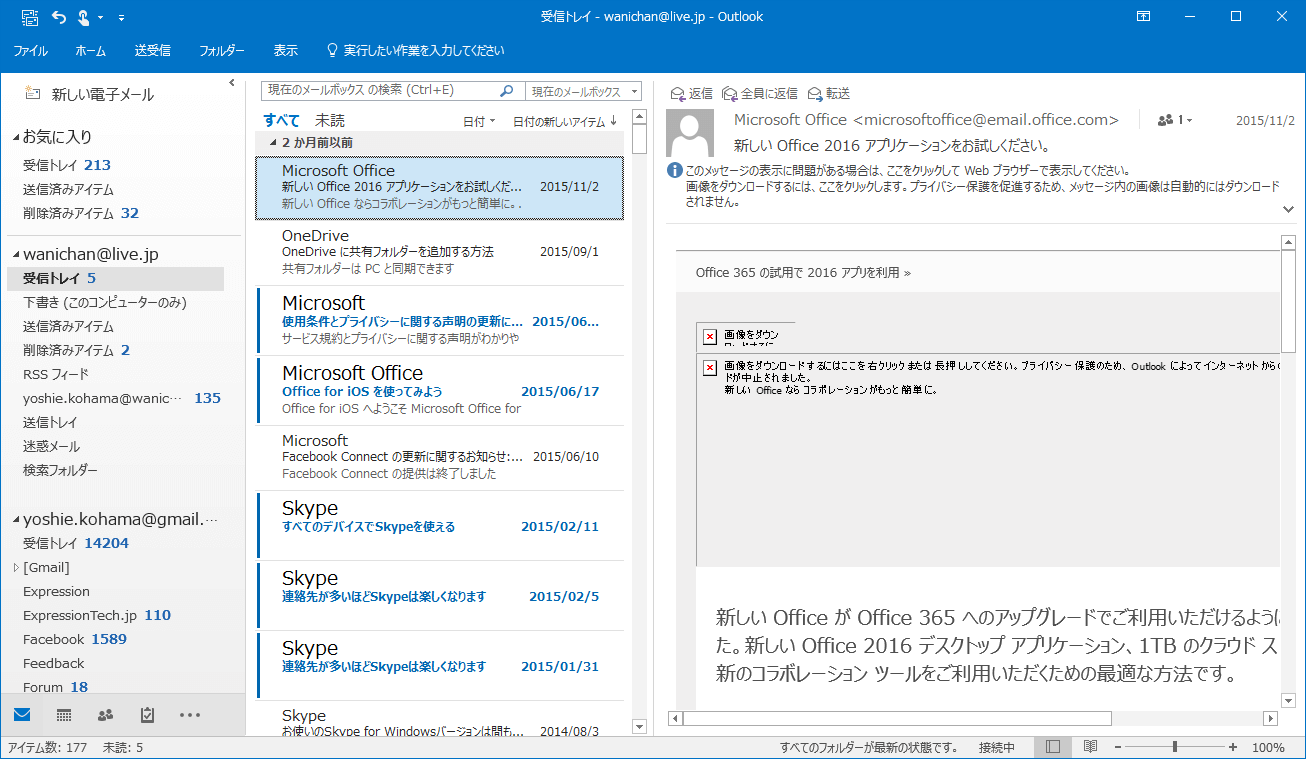Create a new email with 新しい電子メール
This screenshot has height=759, width=1306.
point(90,95)
